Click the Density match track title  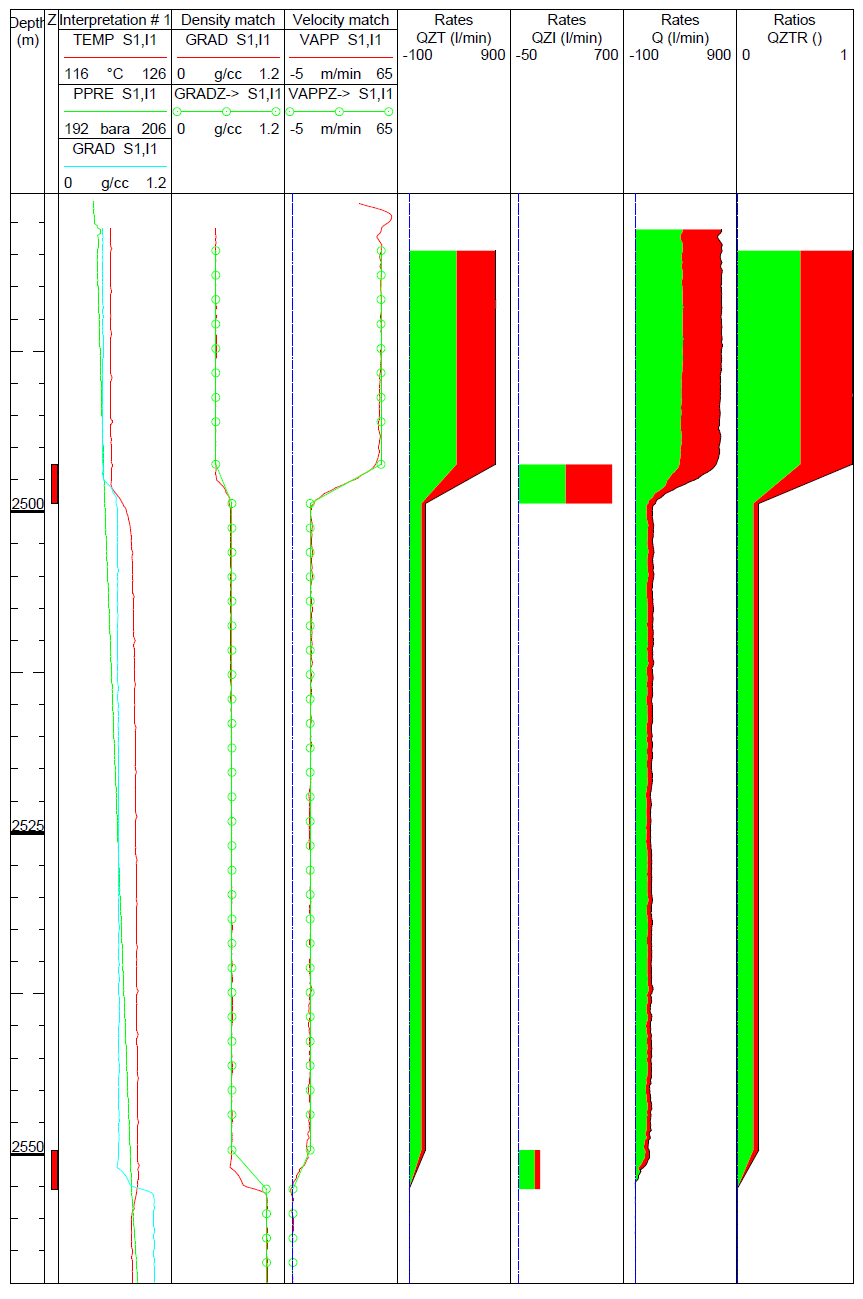click(x=227, y=20)
